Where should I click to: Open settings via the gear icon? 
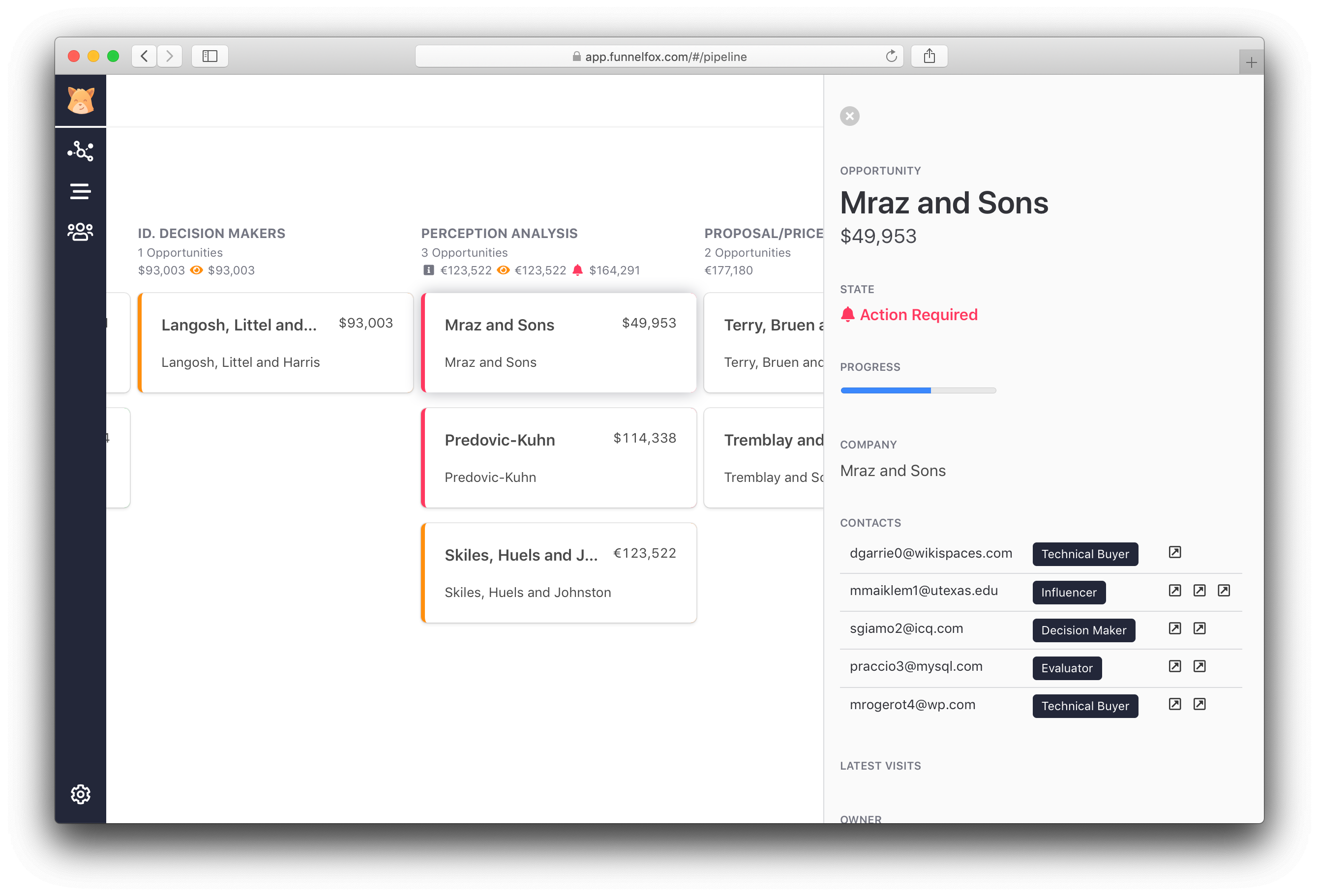click(81, 794)
